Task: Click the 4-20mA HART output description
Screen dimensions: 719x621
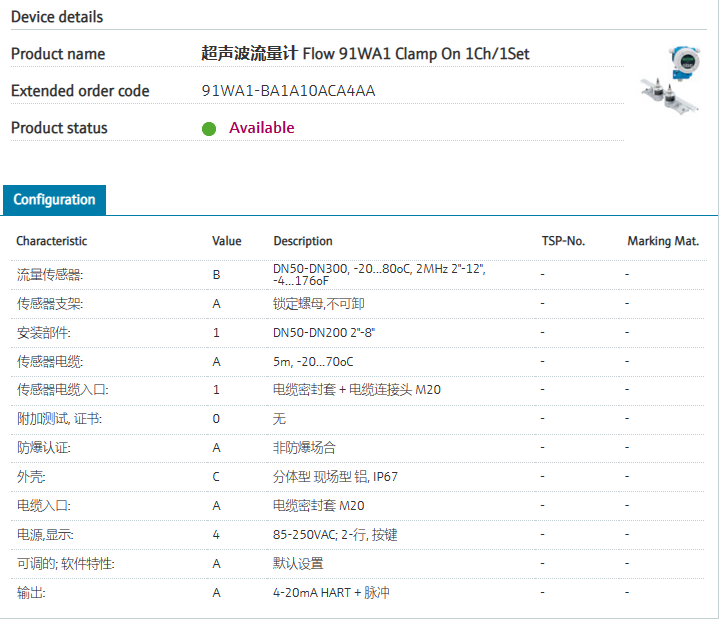Action: pos(331,593)
